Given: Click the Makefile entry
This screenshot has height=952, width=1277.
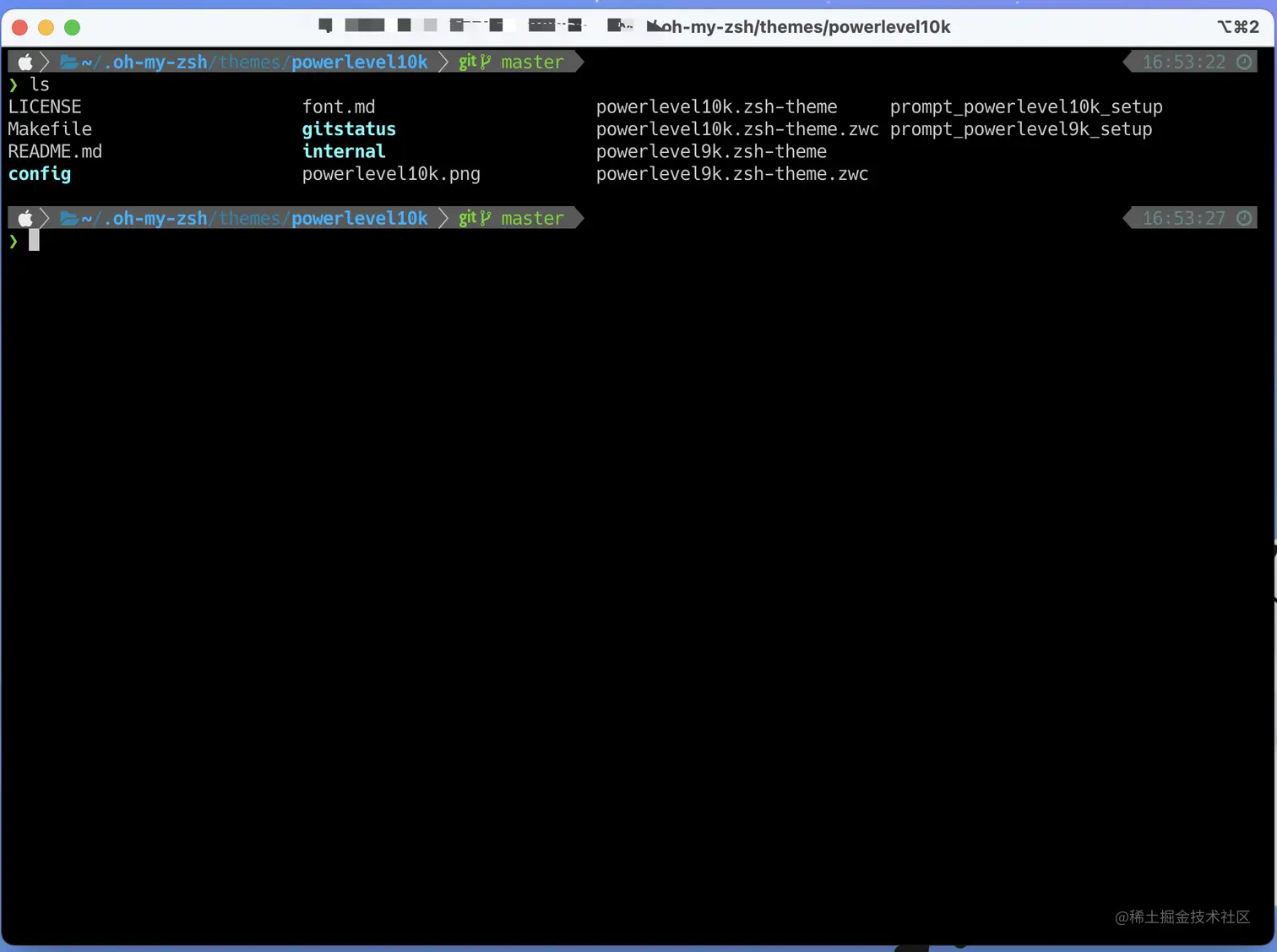Looking at the screenshot, I should [50, 128].
